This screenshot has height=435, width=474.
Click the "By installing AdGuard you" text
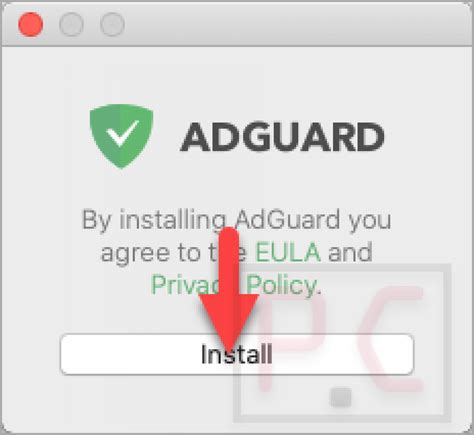(236, 220)
